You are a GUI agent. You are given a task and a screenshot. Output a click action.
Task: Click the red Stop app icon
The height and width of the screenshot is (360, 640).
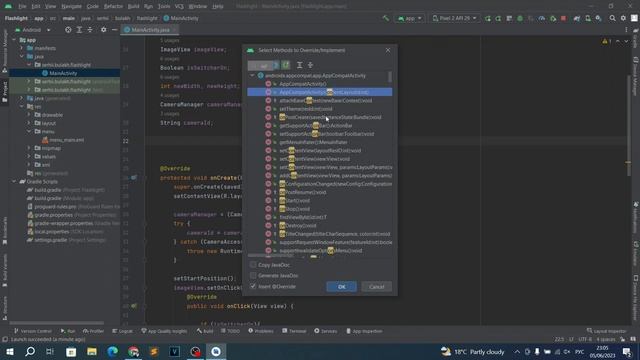[563, 18]
